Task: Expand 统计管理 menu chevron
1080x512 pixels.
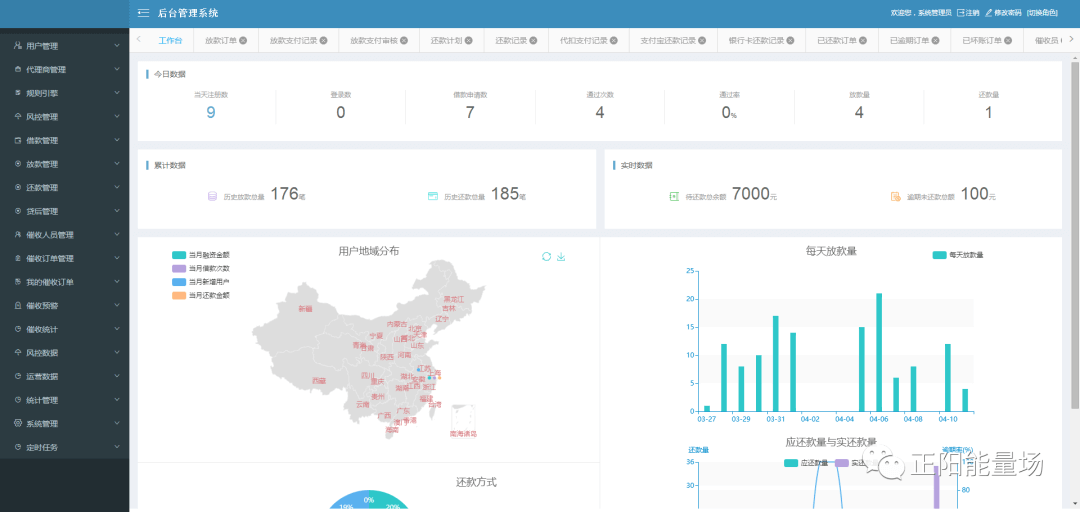Action: pos(117,400)
